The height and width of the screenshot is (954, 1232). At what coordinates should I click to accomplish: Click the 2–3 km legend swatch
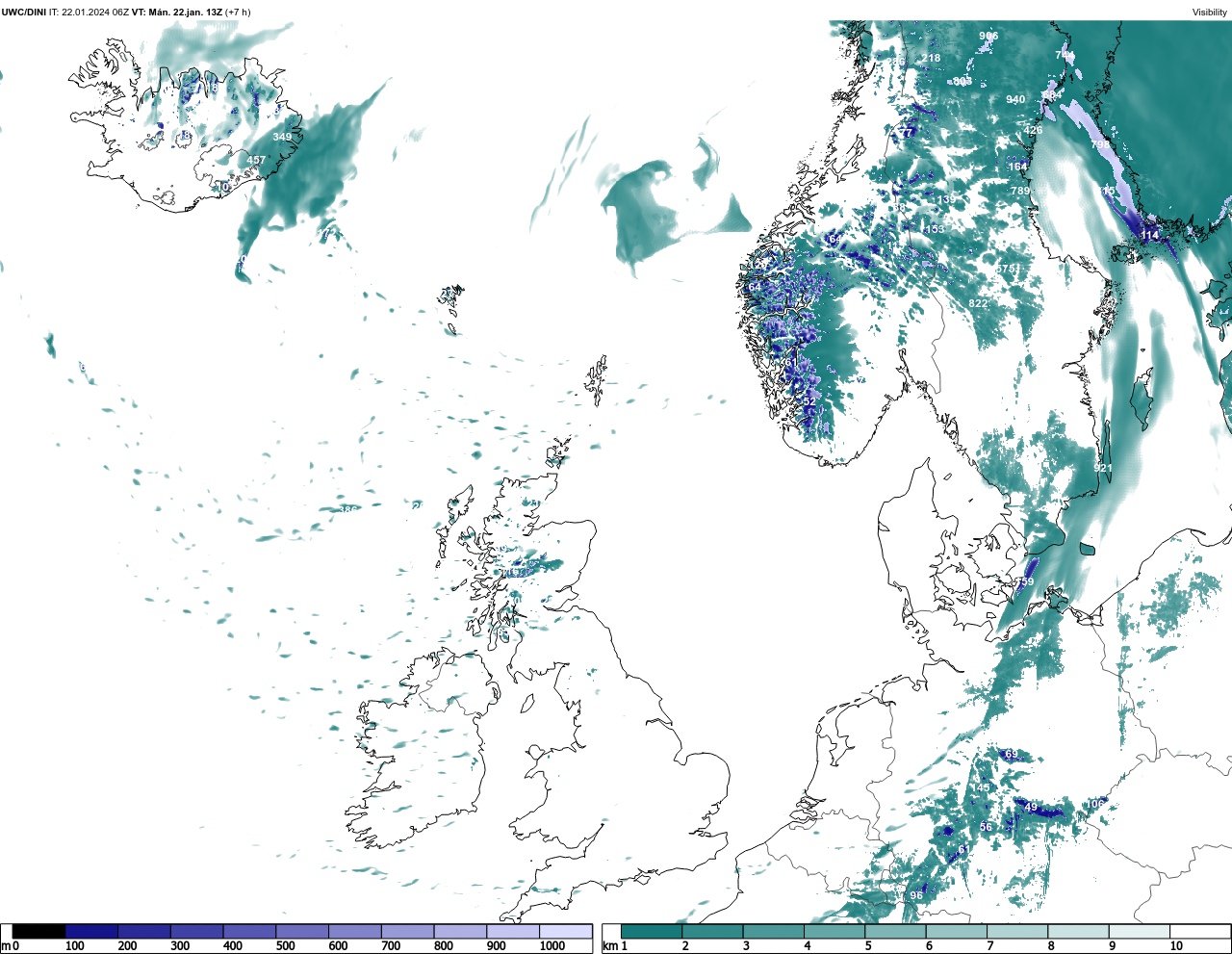(712, 931)
